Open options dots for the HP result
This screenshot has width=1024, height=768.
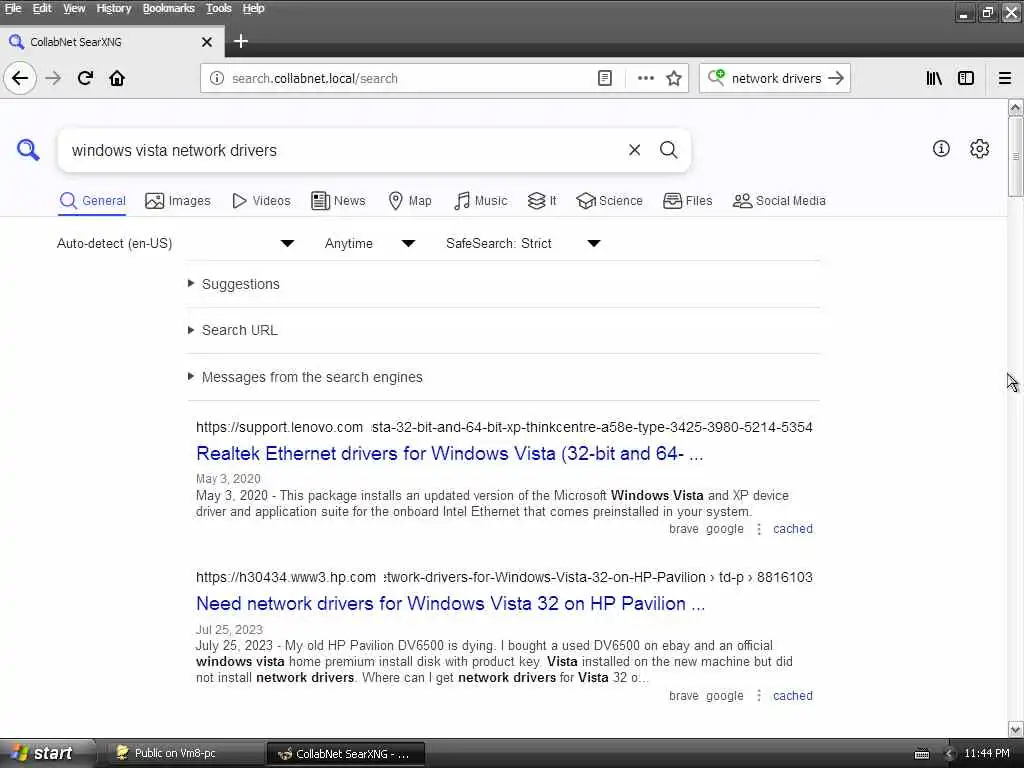(x=759, y=696)
